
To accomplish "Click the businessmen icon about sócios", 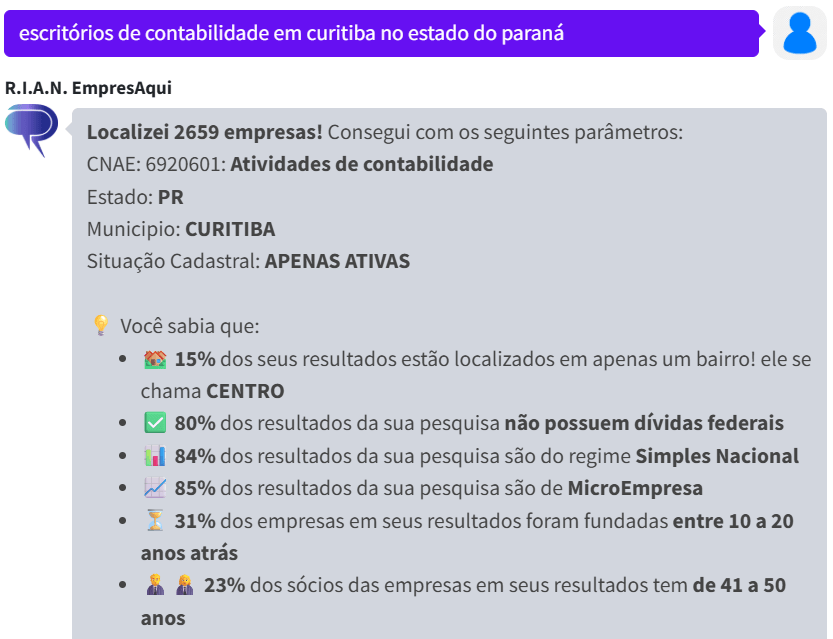I will [x=155, y=584].
